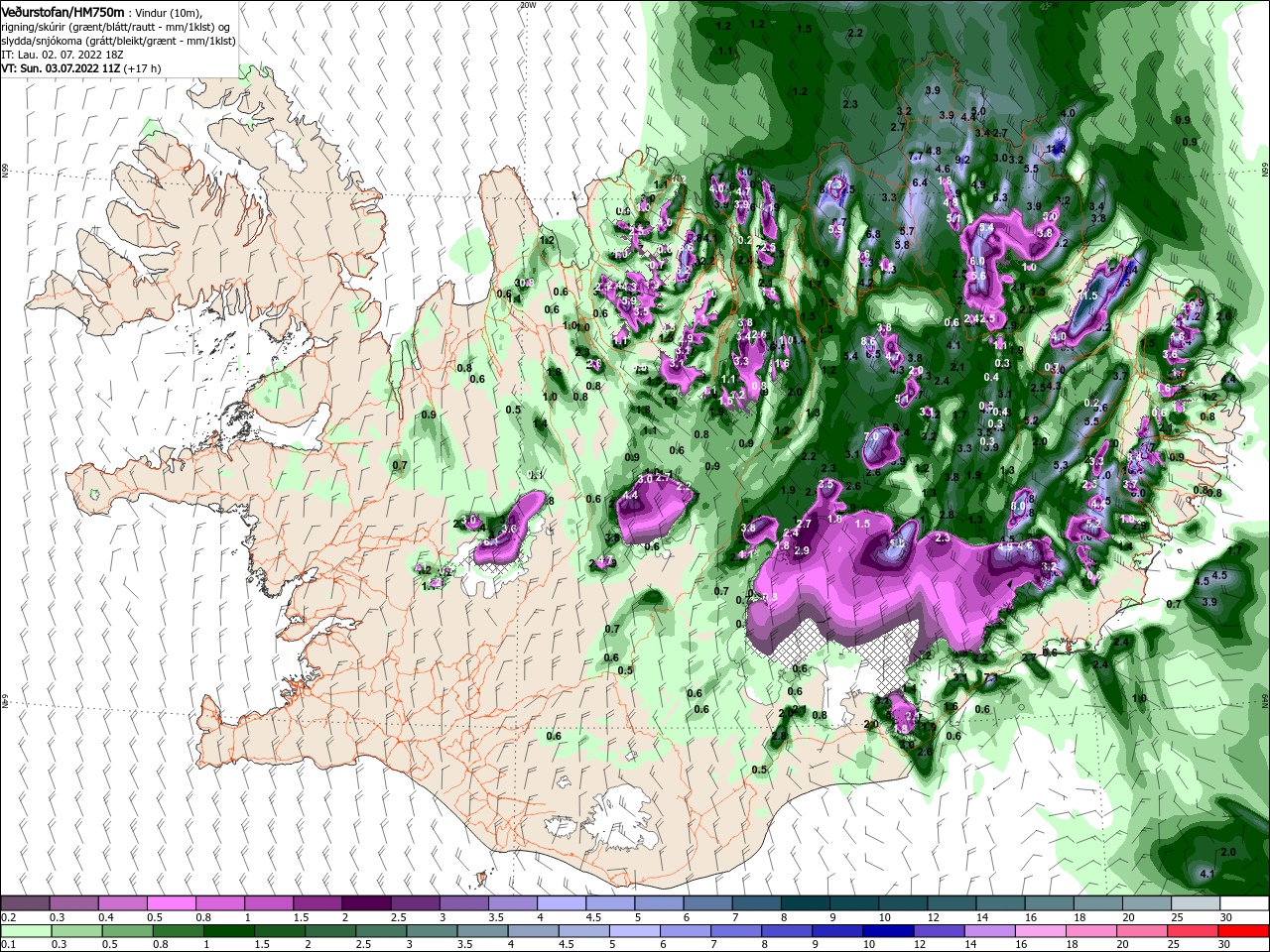This screenshot has width=1270, height=952.
Task: Click the 'slydda/snjókoma' legend description line
Action: tap(118, 41)
